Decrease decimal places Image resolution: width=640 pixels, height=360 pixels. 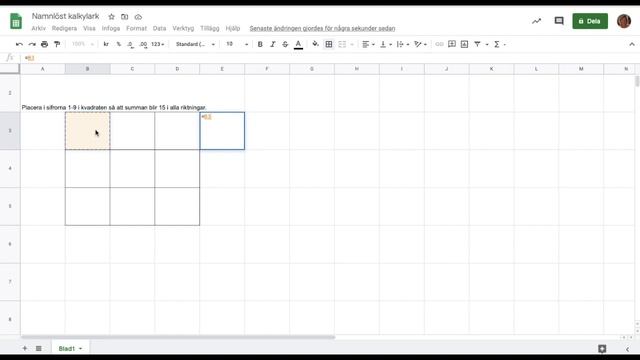click(x=130, y=44)
